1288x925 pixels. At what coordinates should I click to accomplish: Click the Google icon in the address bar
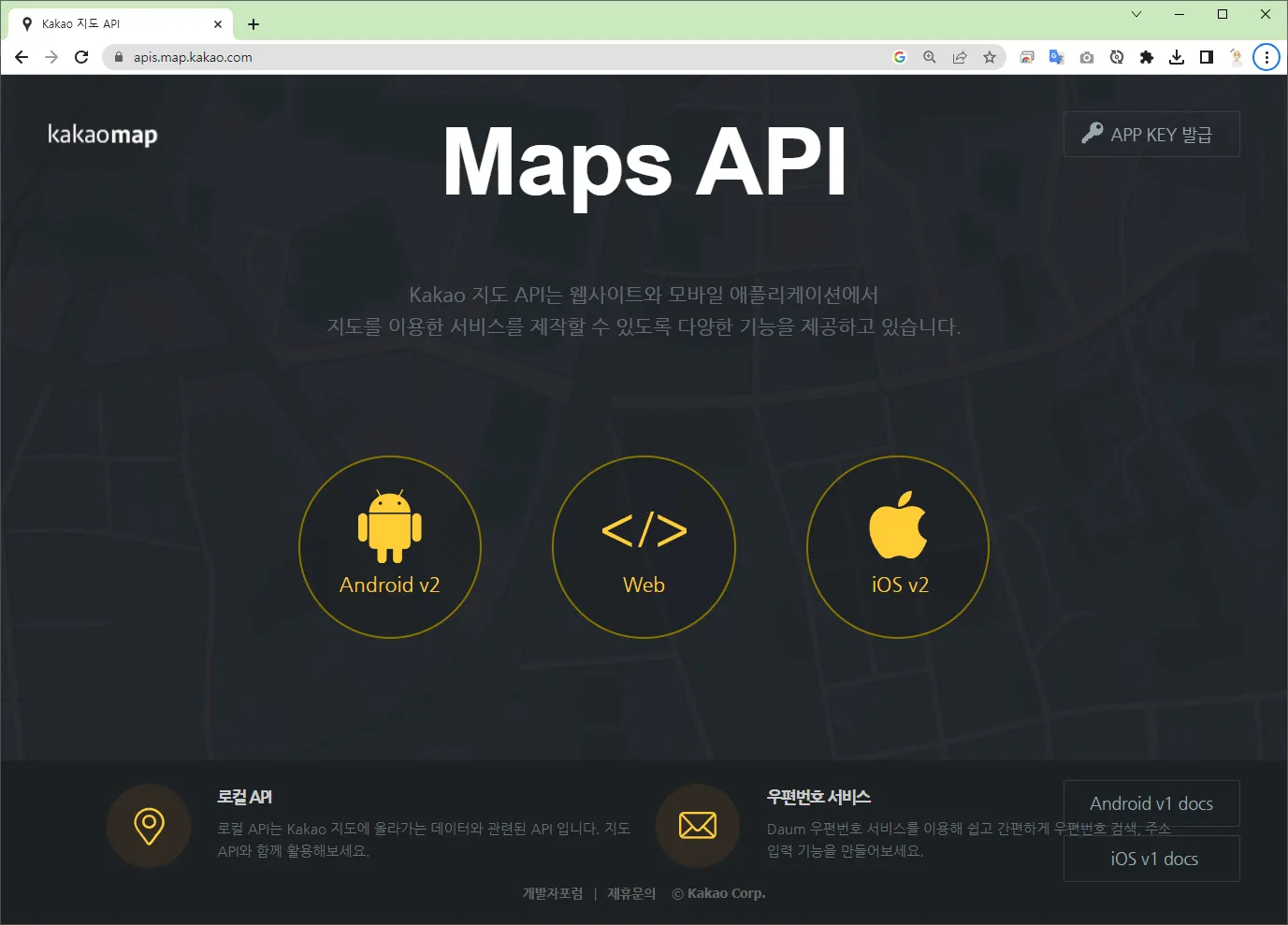[x=900, y=57]
